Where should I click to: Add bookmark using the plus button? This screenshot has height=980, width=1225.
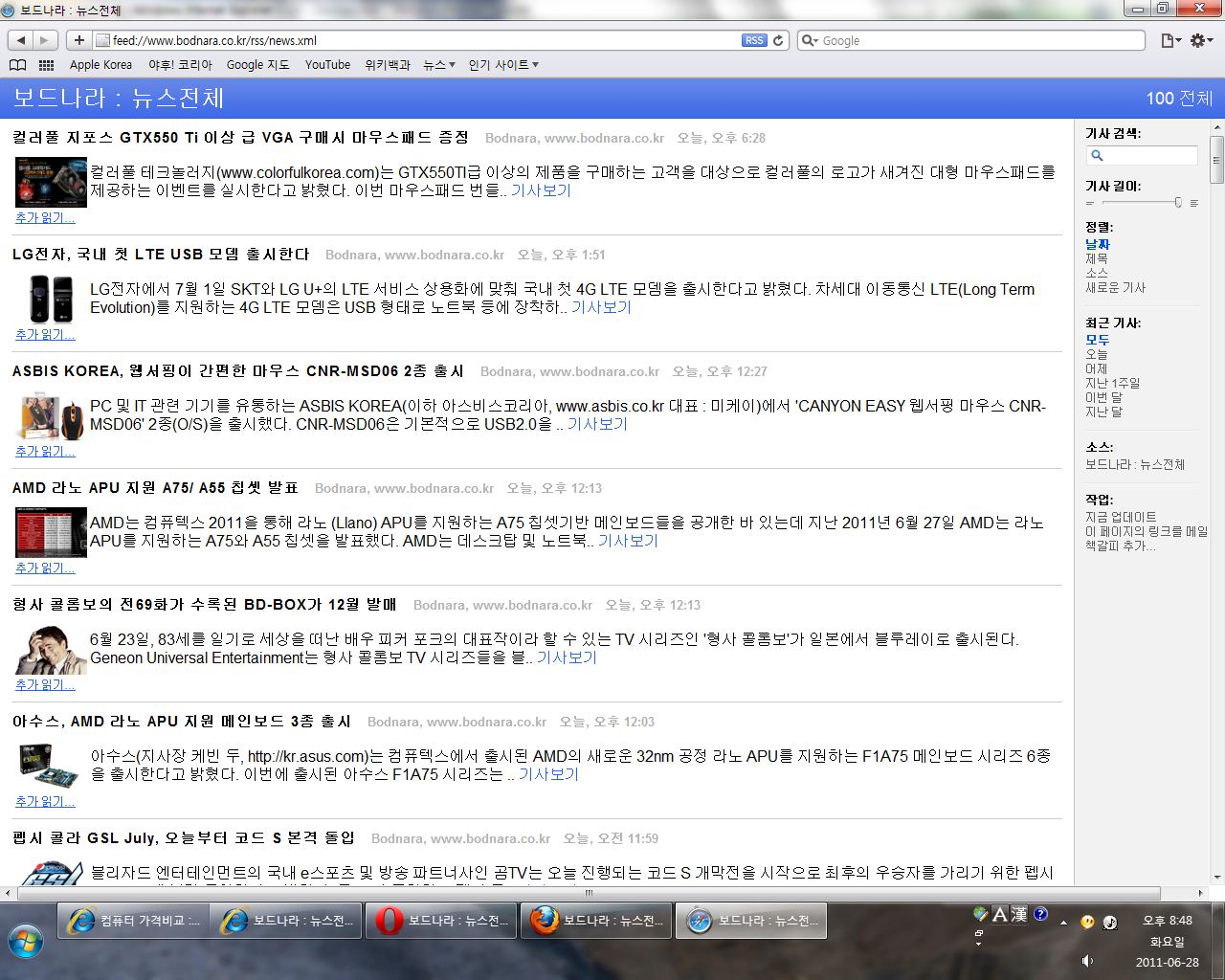[78, 40]
